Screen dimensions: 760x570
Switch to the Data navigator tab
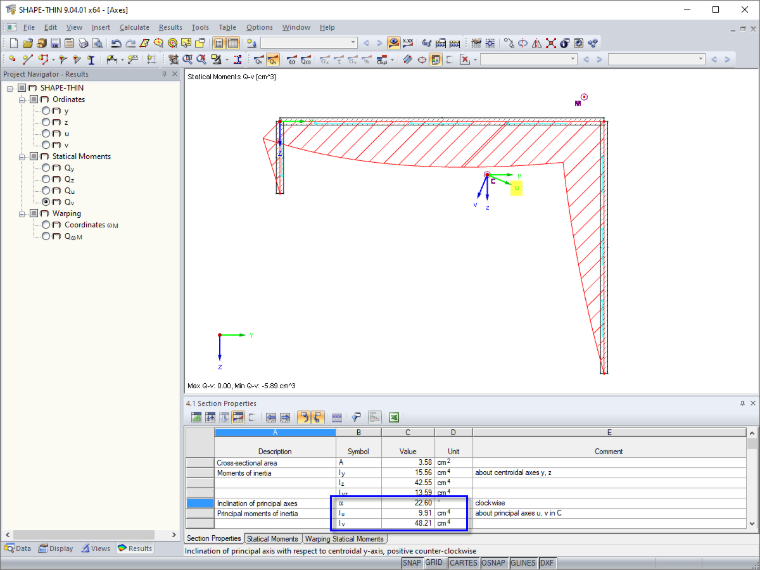pos(18,549)
